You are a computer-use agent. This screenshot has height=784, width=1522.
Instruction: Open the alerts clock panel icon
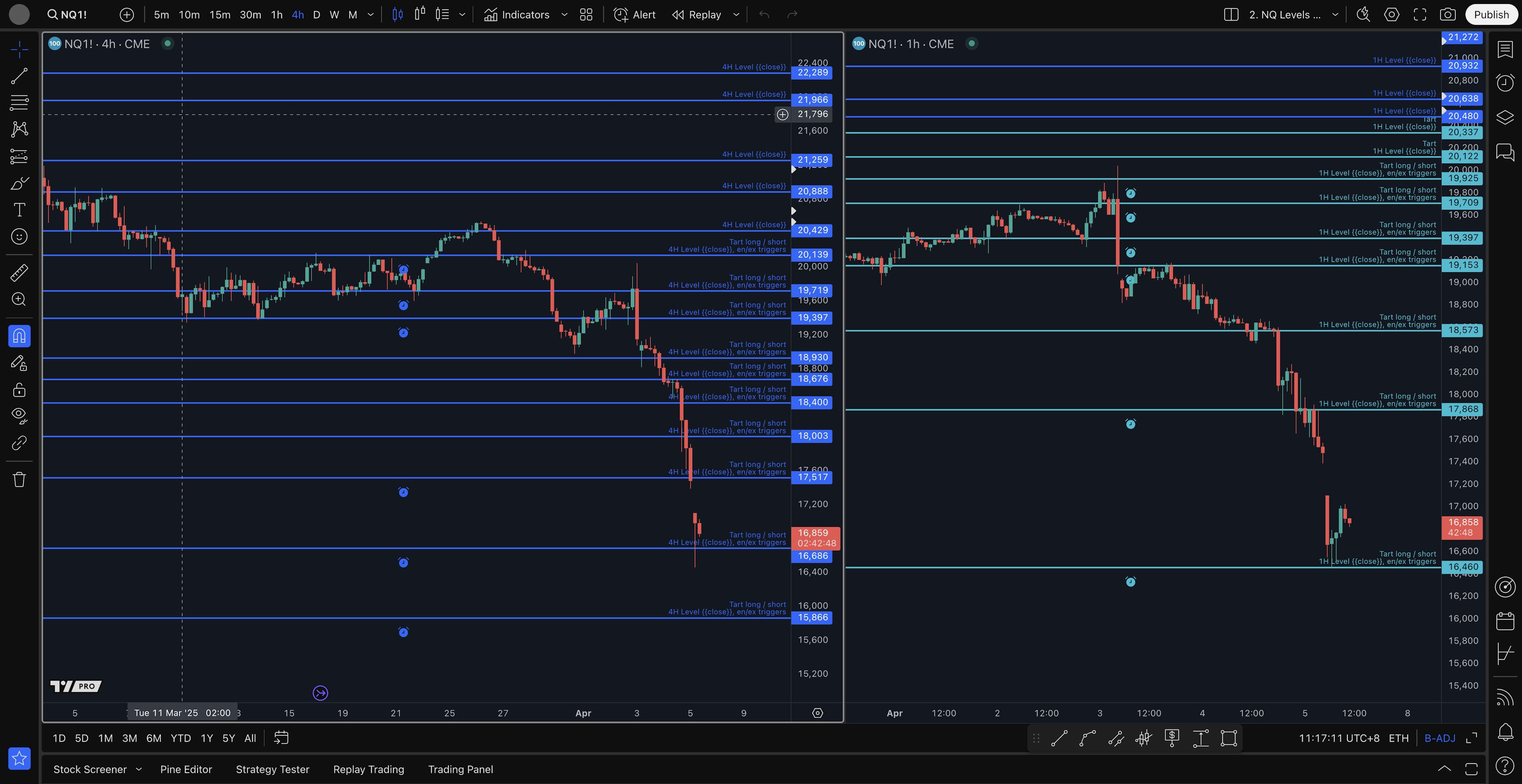[x=1505, y=83]
